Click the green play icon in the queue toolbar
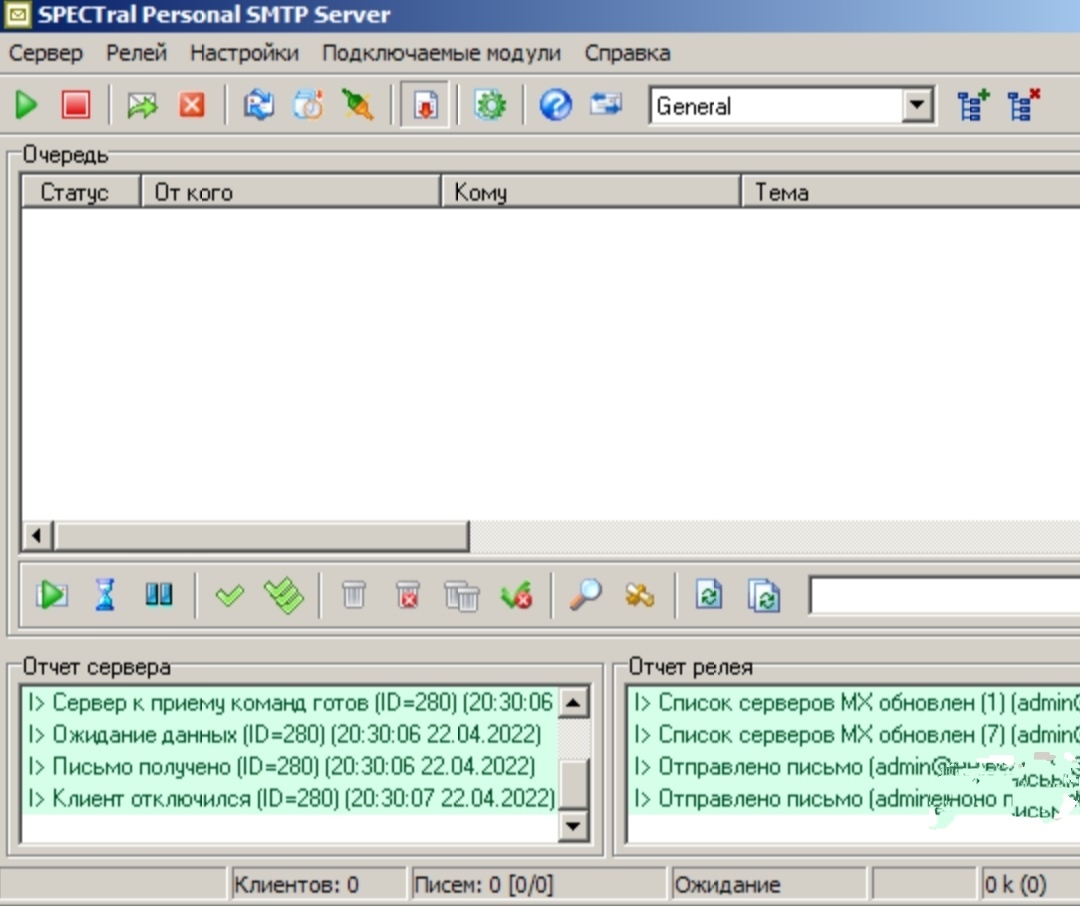 (52, 595)
